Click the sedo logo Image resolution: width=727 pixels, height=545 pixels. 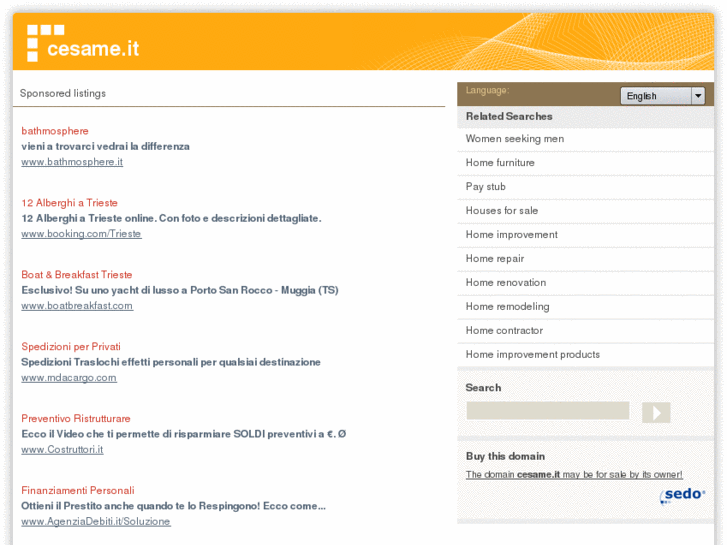pyautogui.click(x=682, y=495)
